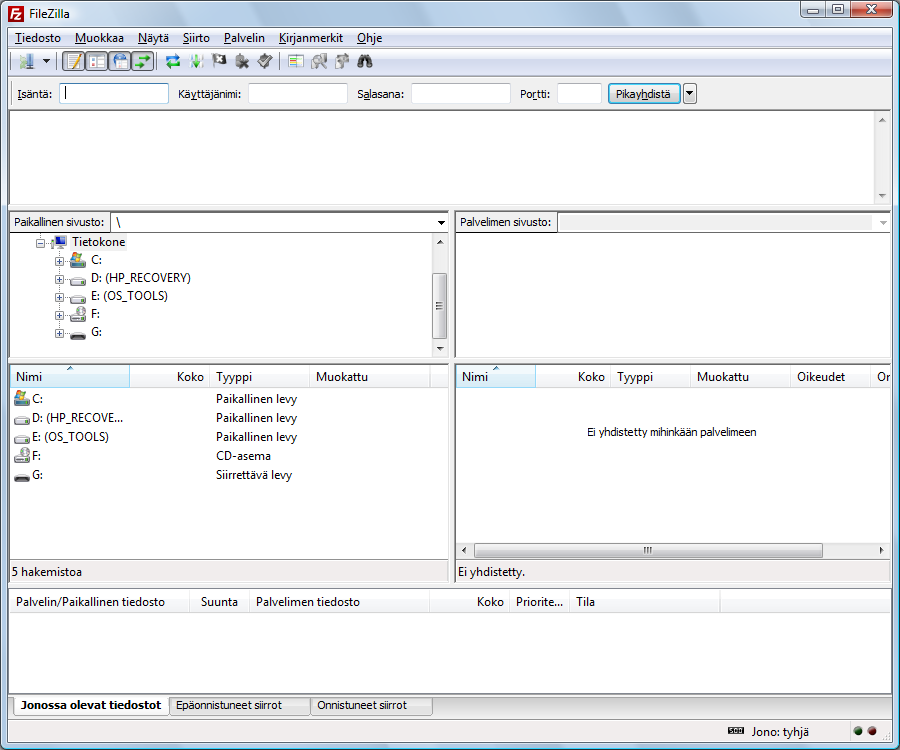Open the Tiedosto menu
Viewport: 900px width, 750px height.
[38, 38]
